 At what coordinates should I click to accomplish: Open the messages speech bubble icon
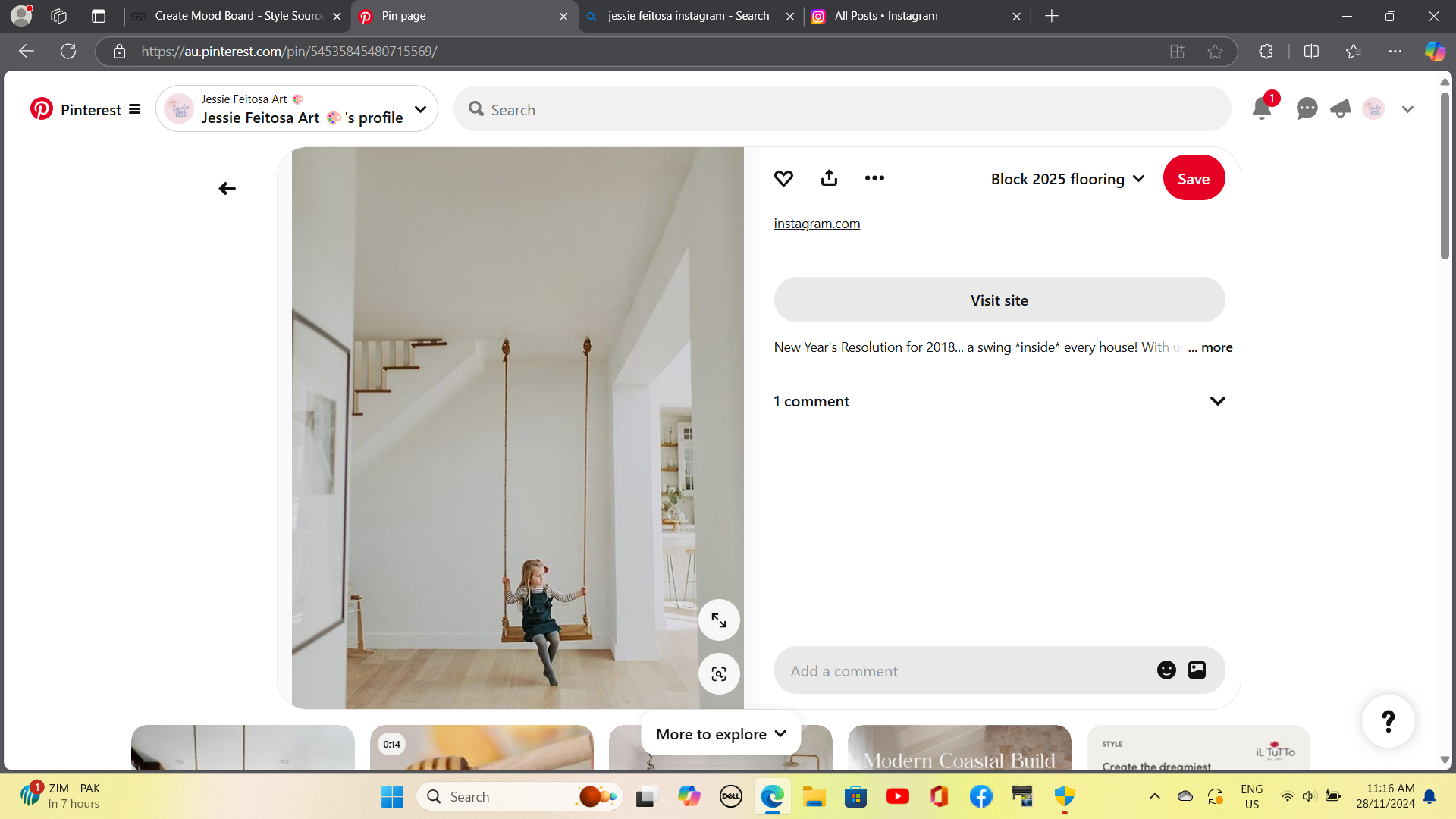click(1307, 109)
